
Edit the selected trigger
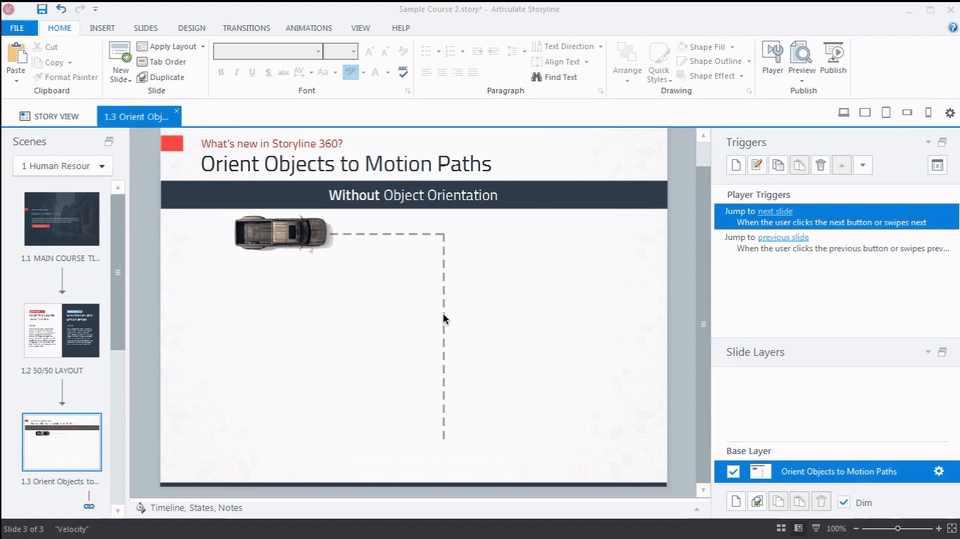pos(757,165)
